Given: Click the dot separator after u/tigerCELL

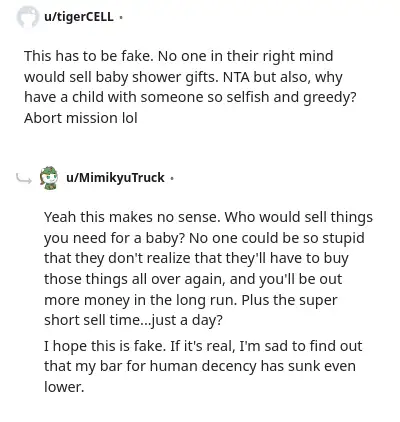Looking at the screenshot, I should click(x=121, y=17).
